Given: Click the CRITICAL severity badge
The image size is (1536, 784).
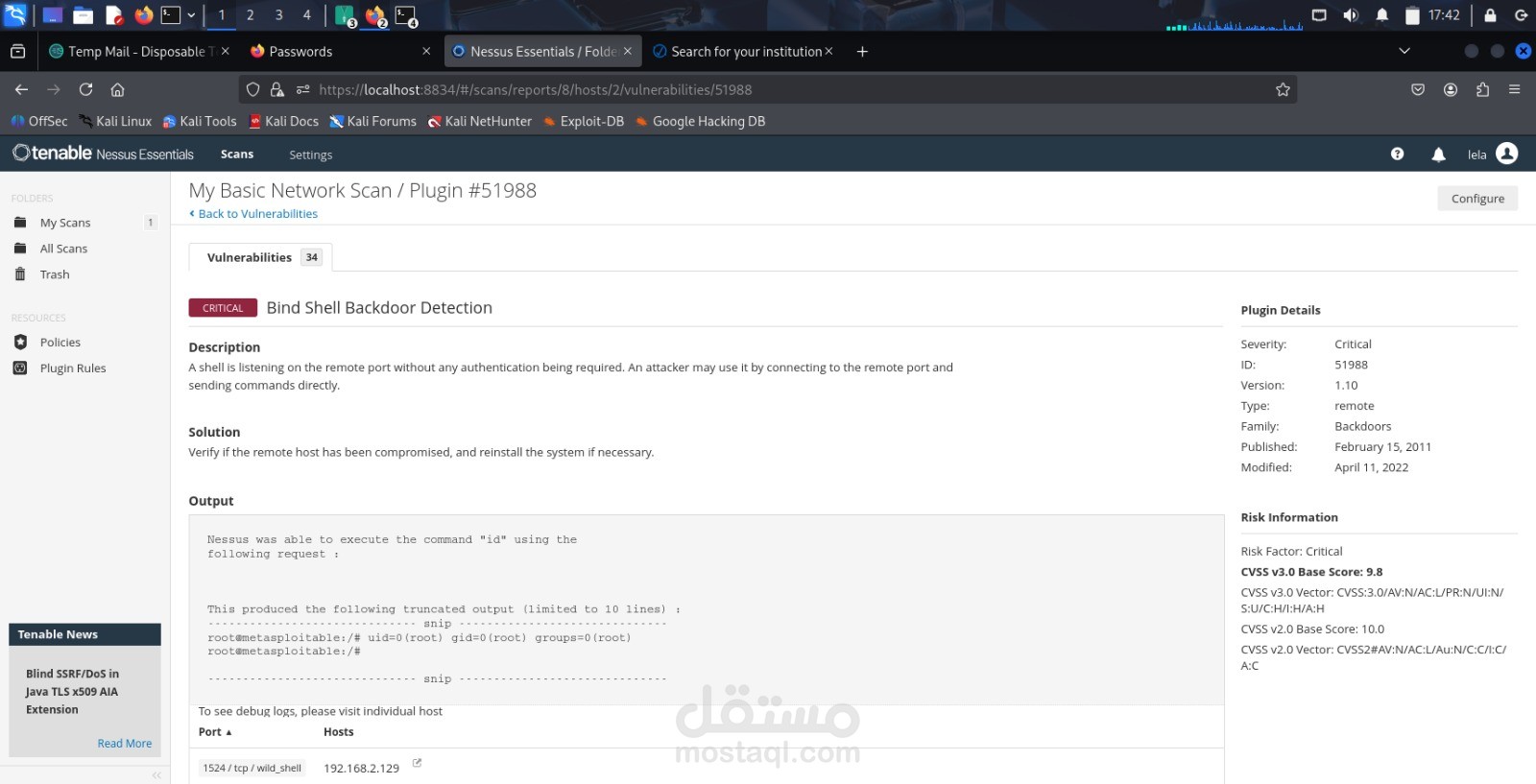Looking at the screenshot, I should click(223, 308).
